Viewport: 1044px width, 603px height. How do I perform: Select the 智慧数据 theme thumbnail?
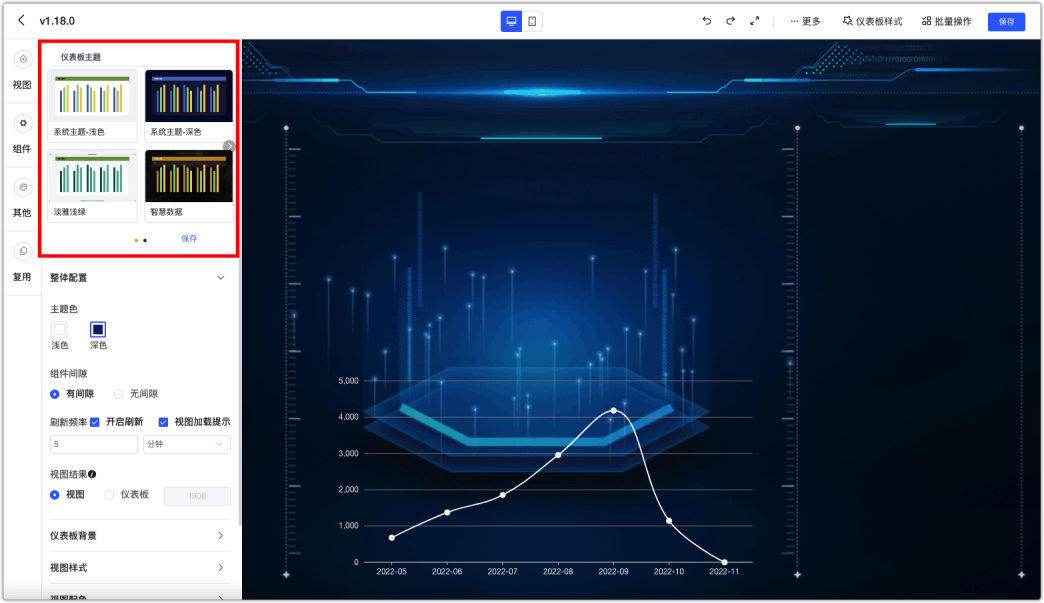tap(189, 185)
